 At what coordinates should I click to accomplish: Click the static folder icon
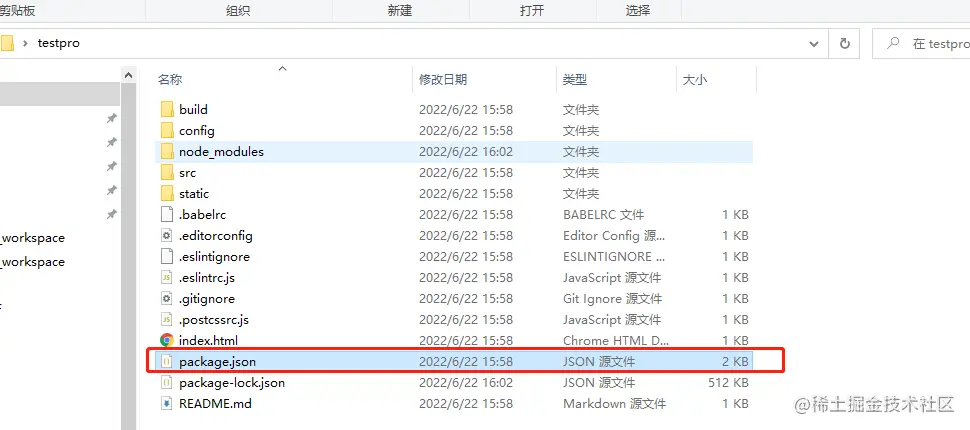click(167, 194)
